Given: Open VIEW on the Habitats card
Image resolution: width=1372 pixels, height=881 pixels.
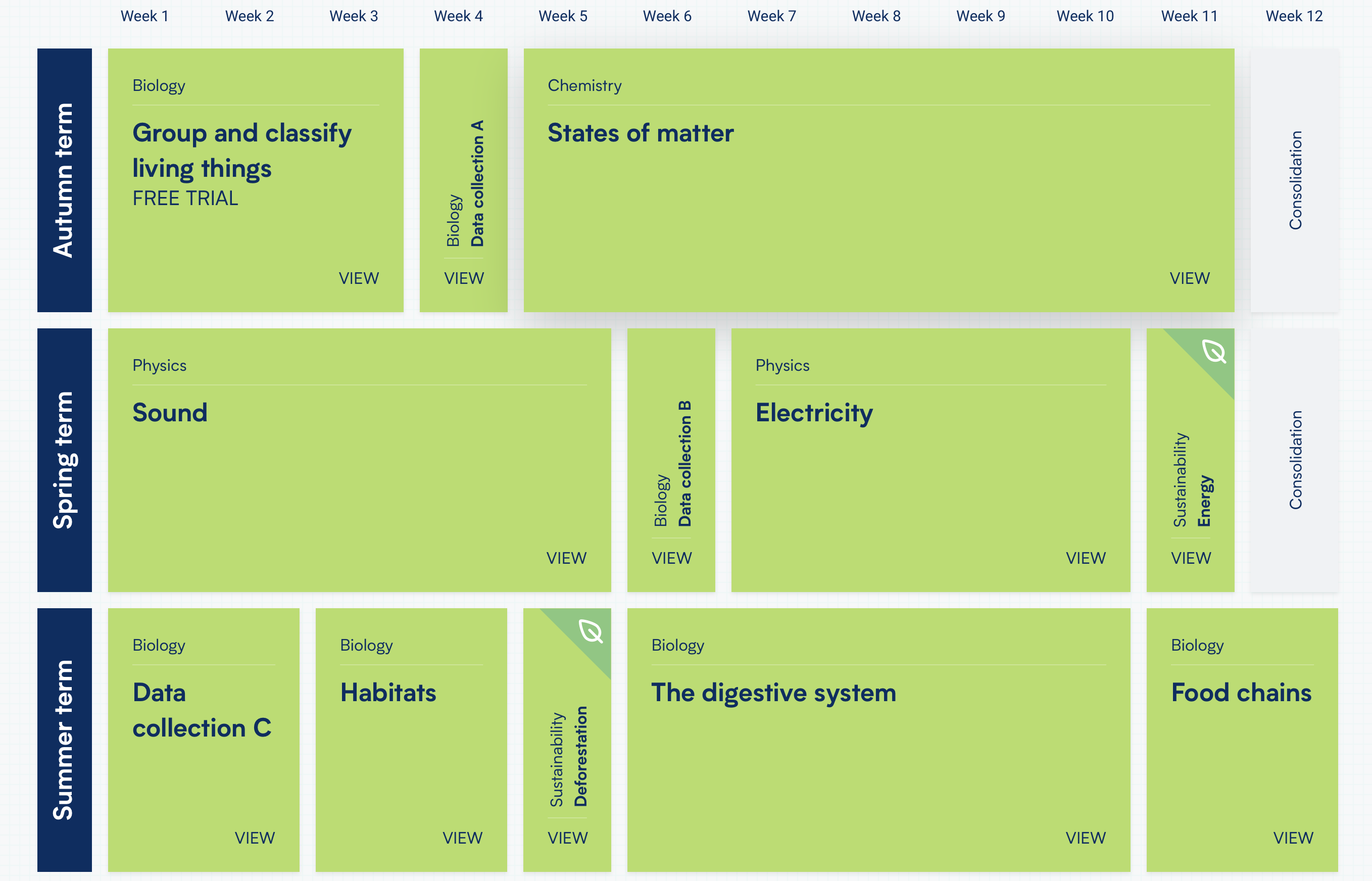Looking at the screenshot, I should pyautogui.click(x=462, y=838).
